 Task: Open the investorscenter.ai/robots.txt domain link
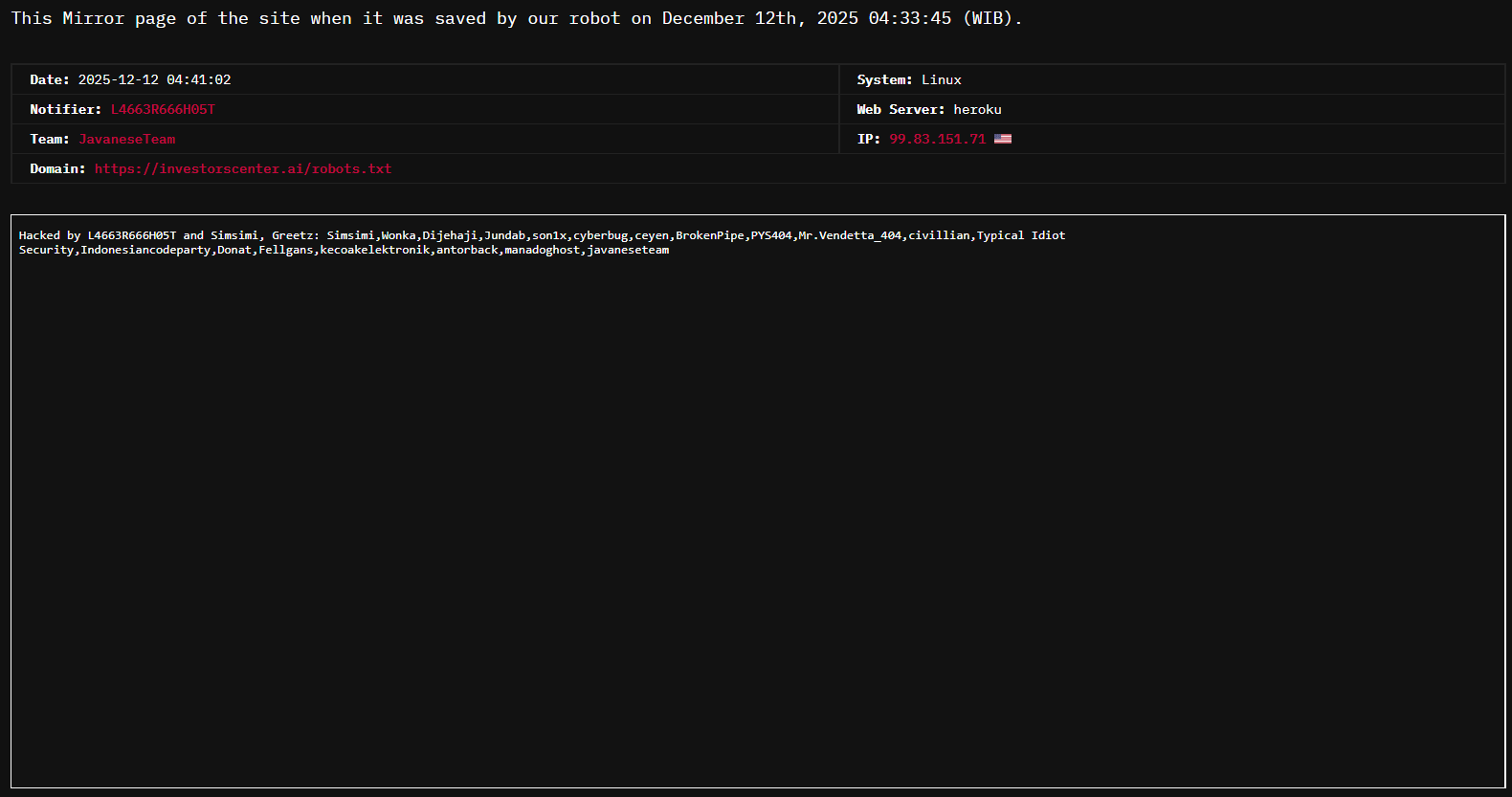243,169
